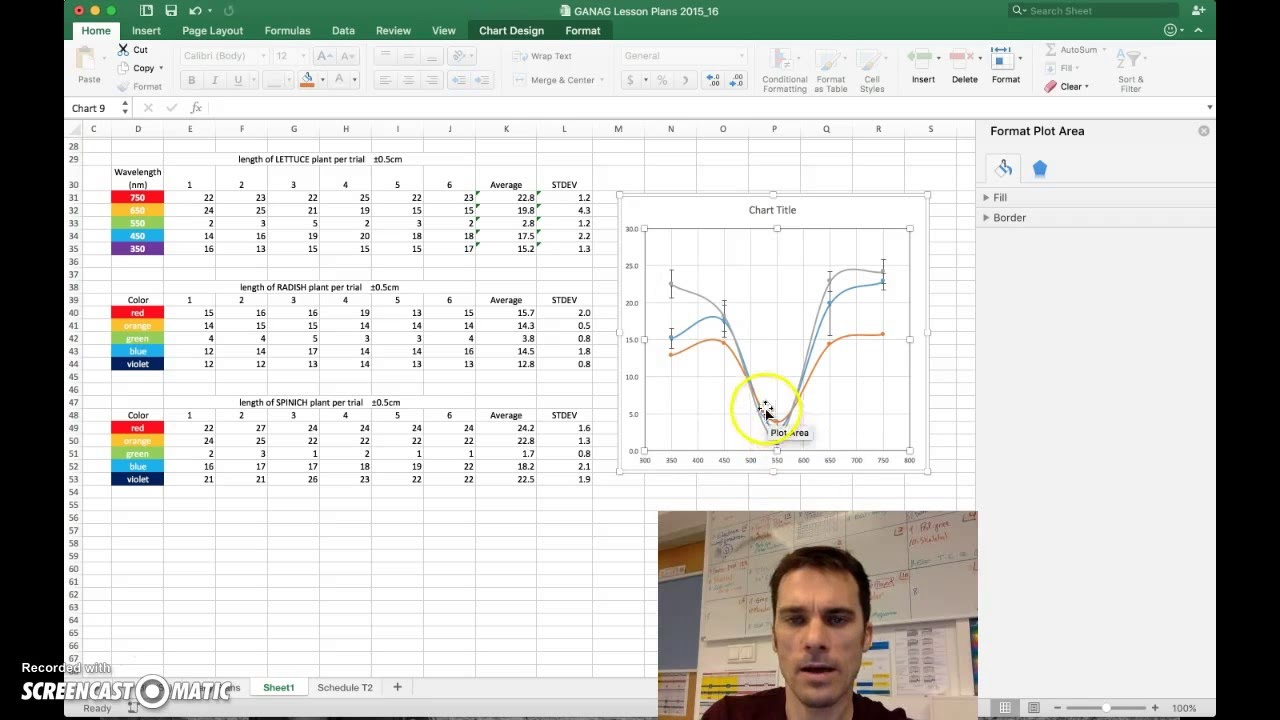
Task: Toggle bold formatting on selected cell
Action: coord(191,79)
